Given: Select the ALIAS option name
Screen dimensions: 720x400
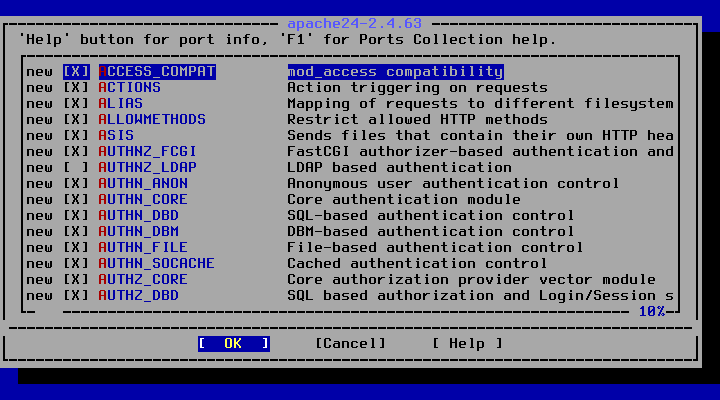Looking at the screenshot, I should click(121, 104).
